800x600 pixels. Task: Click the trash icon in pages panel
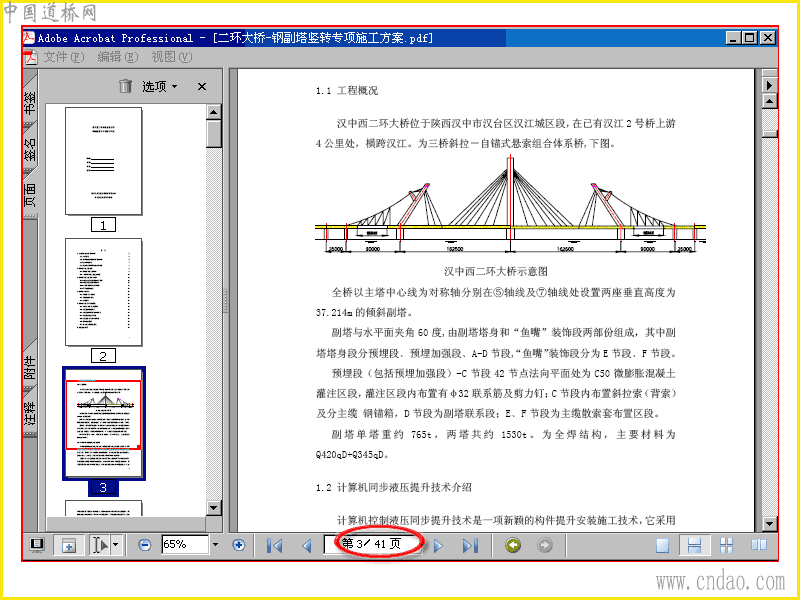[126, 86]
